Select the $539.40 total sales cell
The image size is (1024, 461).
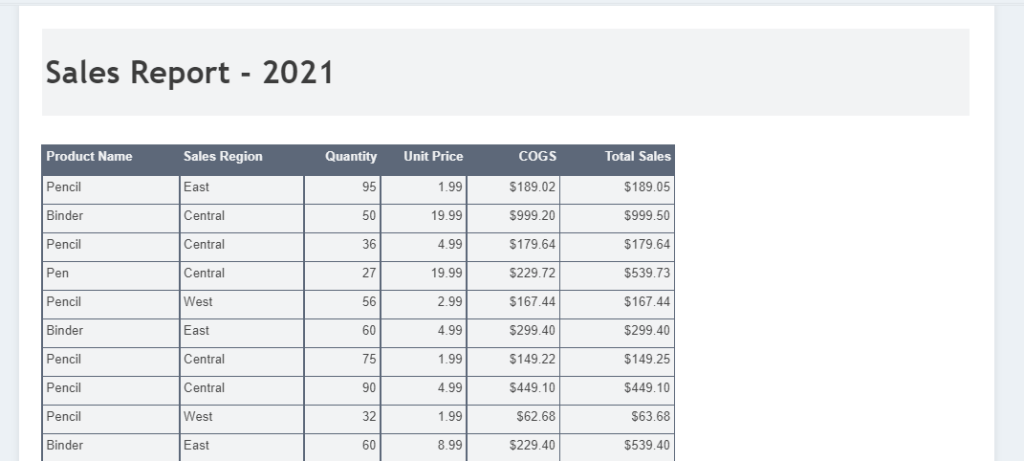click(647, 445)
